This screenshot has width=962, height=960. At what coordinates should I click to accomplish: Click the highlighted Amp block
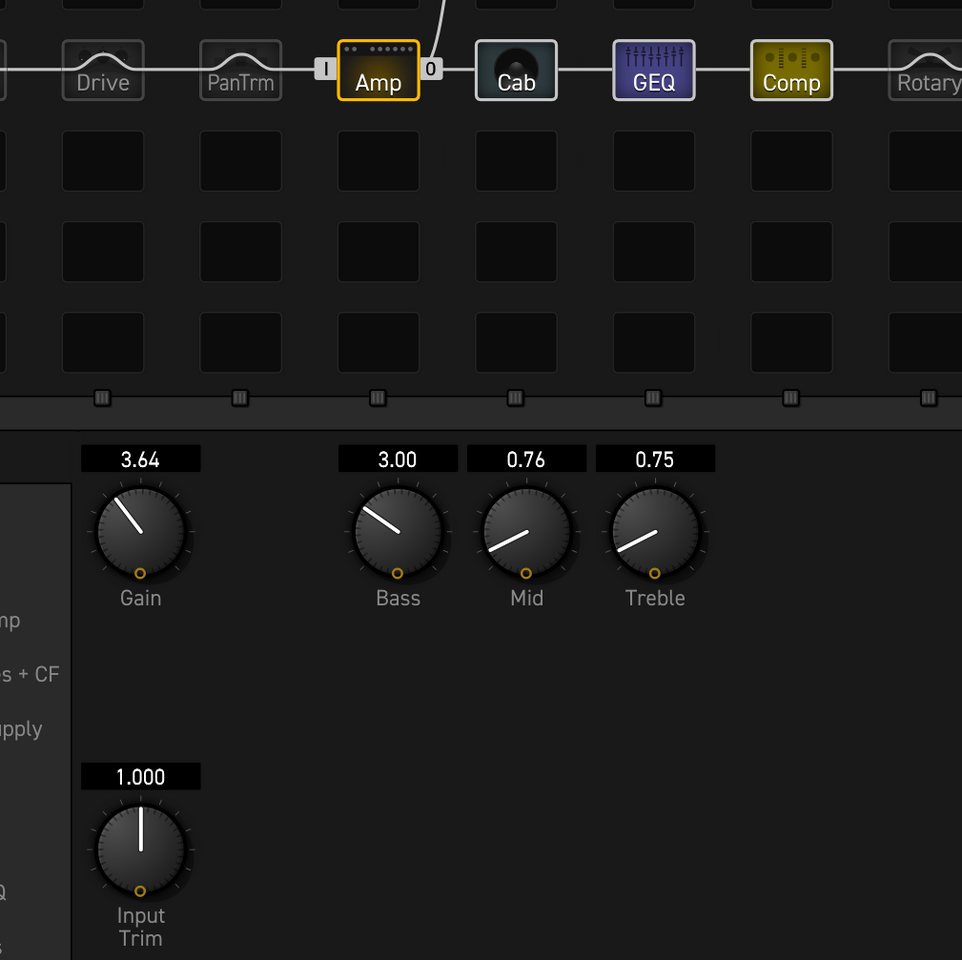tap(379, 70)
